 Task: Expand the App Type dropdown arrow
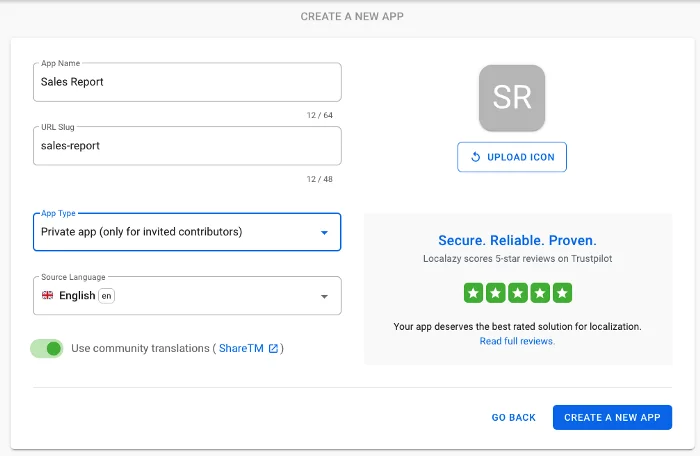324,233
